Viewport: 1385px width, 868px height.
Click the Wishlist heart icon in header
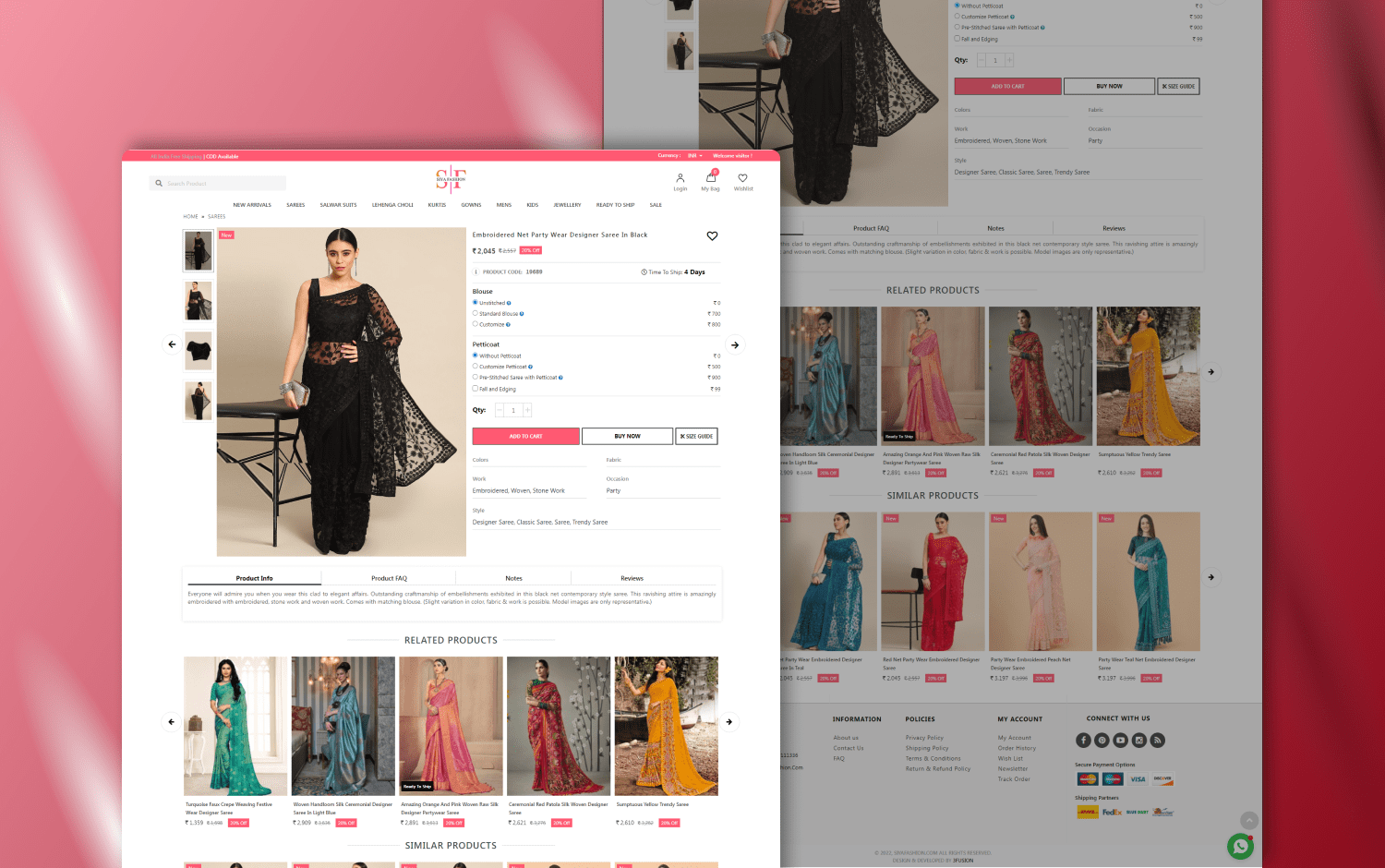click(x=742, y=179)
